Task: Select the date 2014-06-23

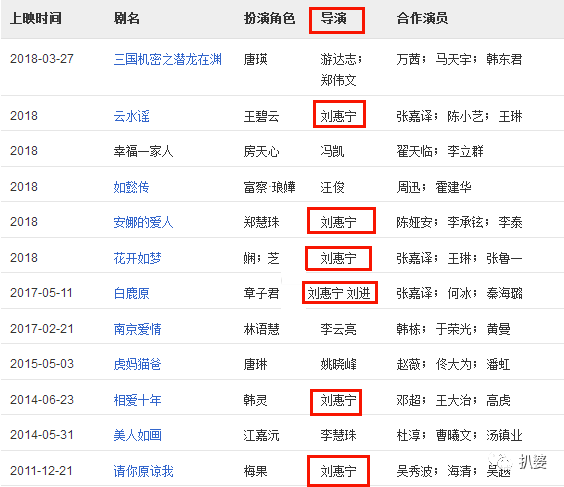Action: 42,400
